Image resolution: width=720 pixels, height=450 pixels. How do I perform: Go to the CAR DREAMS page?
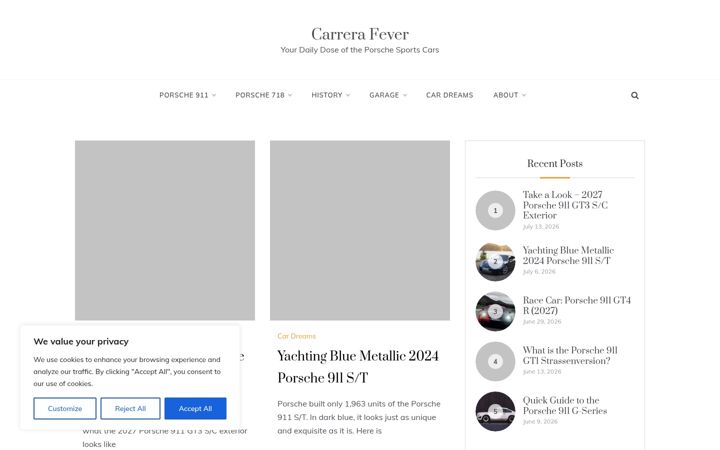[x=450, y=95]
